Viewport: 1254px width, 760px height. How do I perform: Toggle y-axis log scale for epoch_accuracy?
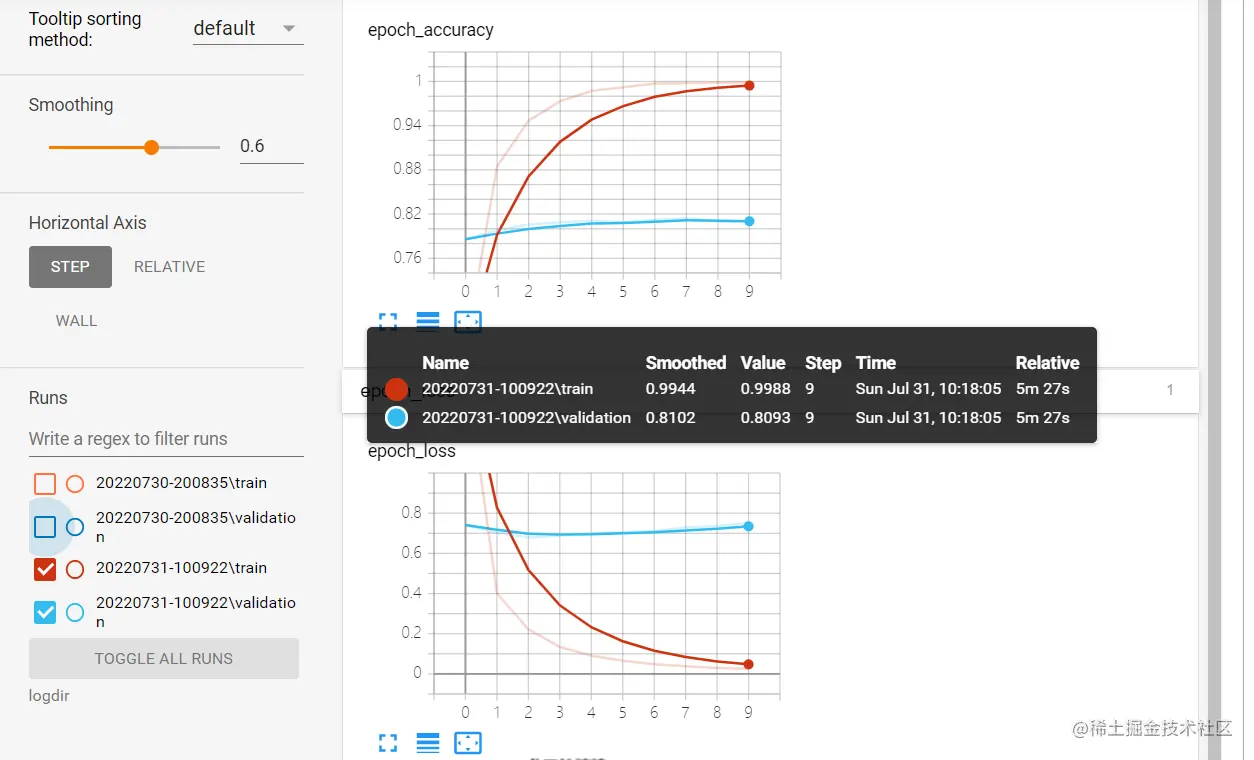(x=428, y=321)
